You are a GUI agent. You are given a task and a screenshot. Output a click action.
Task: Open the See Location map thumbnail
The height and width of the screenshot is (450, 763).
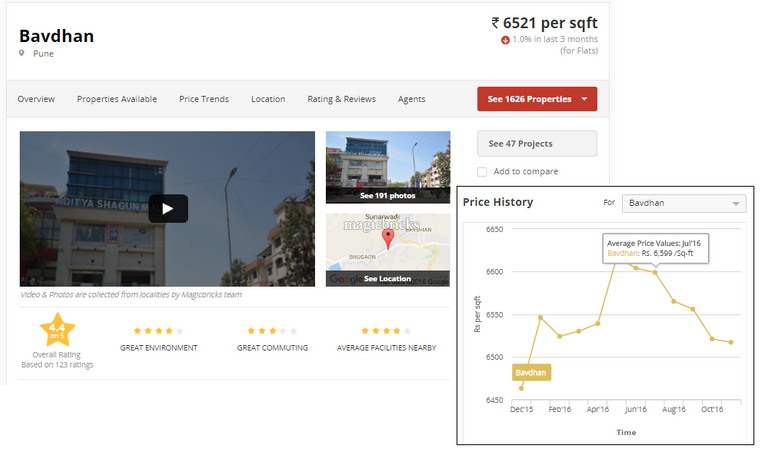point(387,250)
